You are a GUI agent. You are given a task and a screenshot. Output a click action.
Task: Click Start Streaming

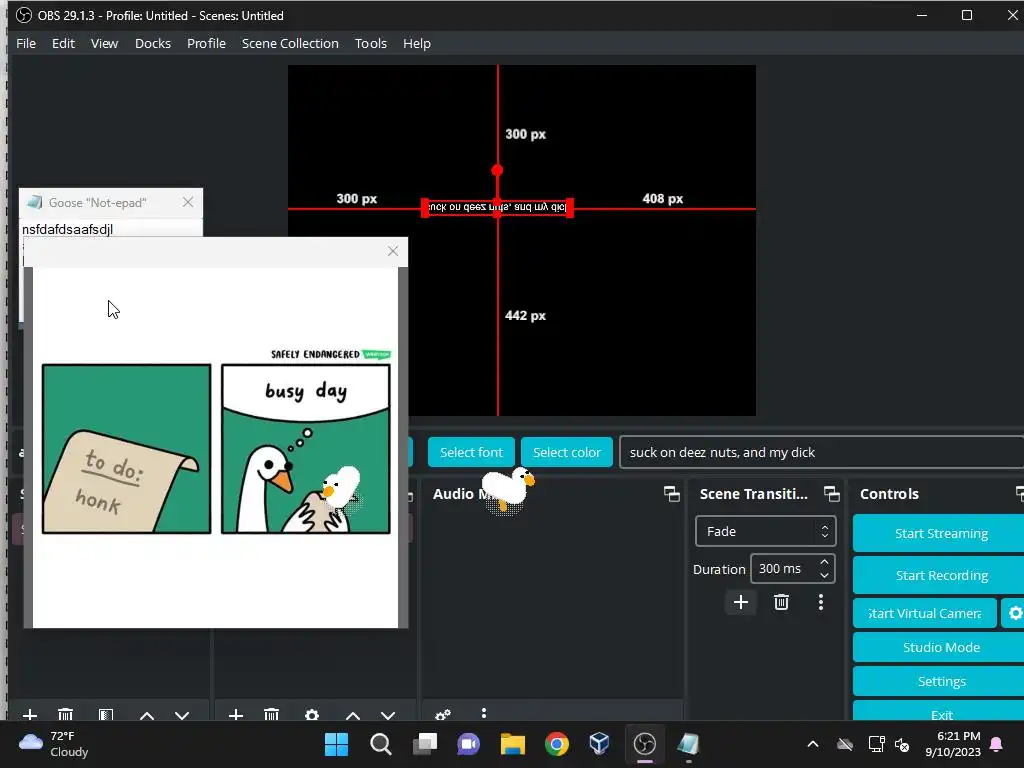pos(940,533)
